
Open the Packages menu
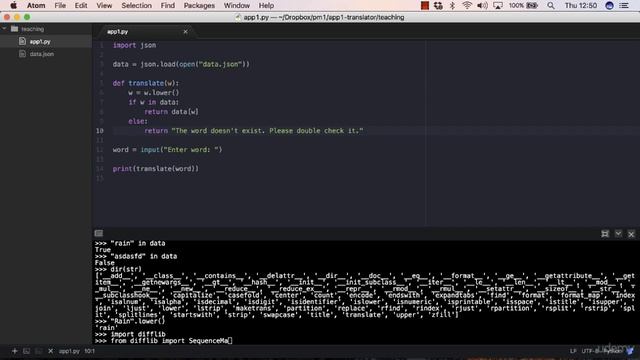[x=199, y=5]
